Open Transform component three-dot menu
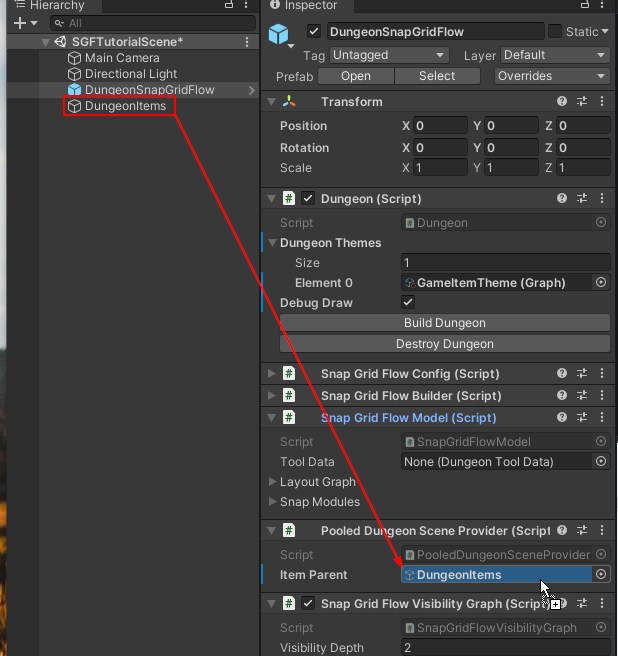The image size is (618, 656). click(x=602, y=102)
